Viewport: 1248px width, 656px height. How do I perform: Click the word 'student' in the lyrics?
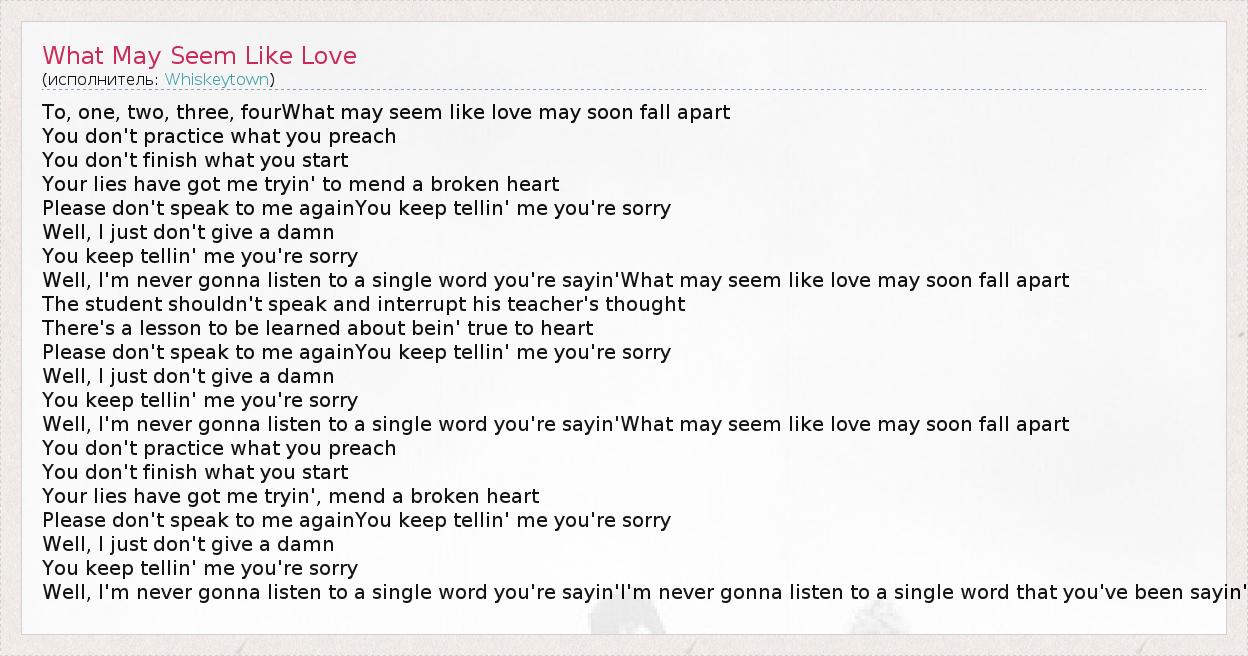pos(121,304)
